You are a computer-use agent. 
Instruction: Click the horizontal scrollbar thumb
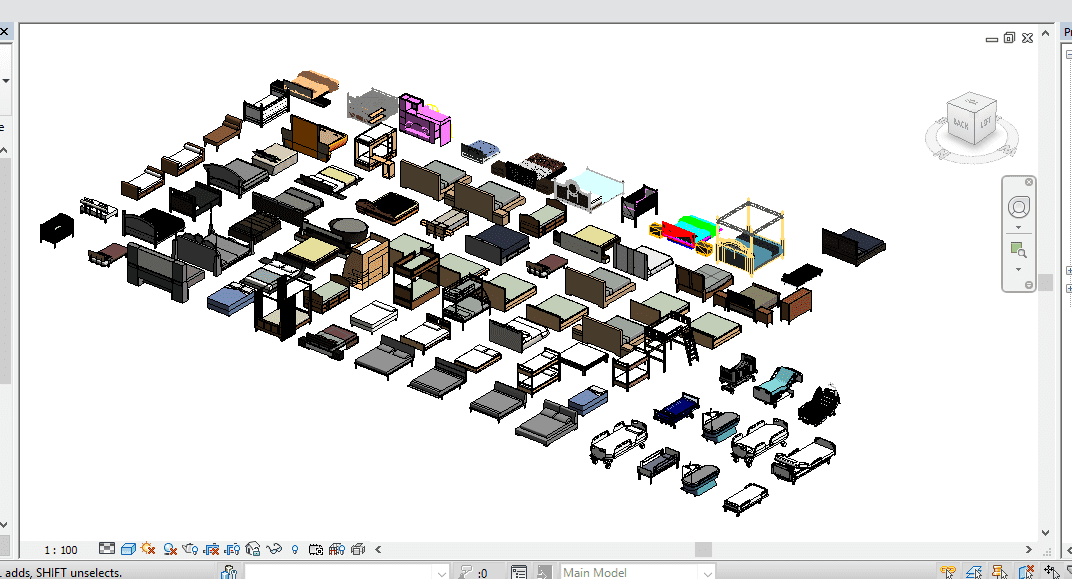point(703,549)
